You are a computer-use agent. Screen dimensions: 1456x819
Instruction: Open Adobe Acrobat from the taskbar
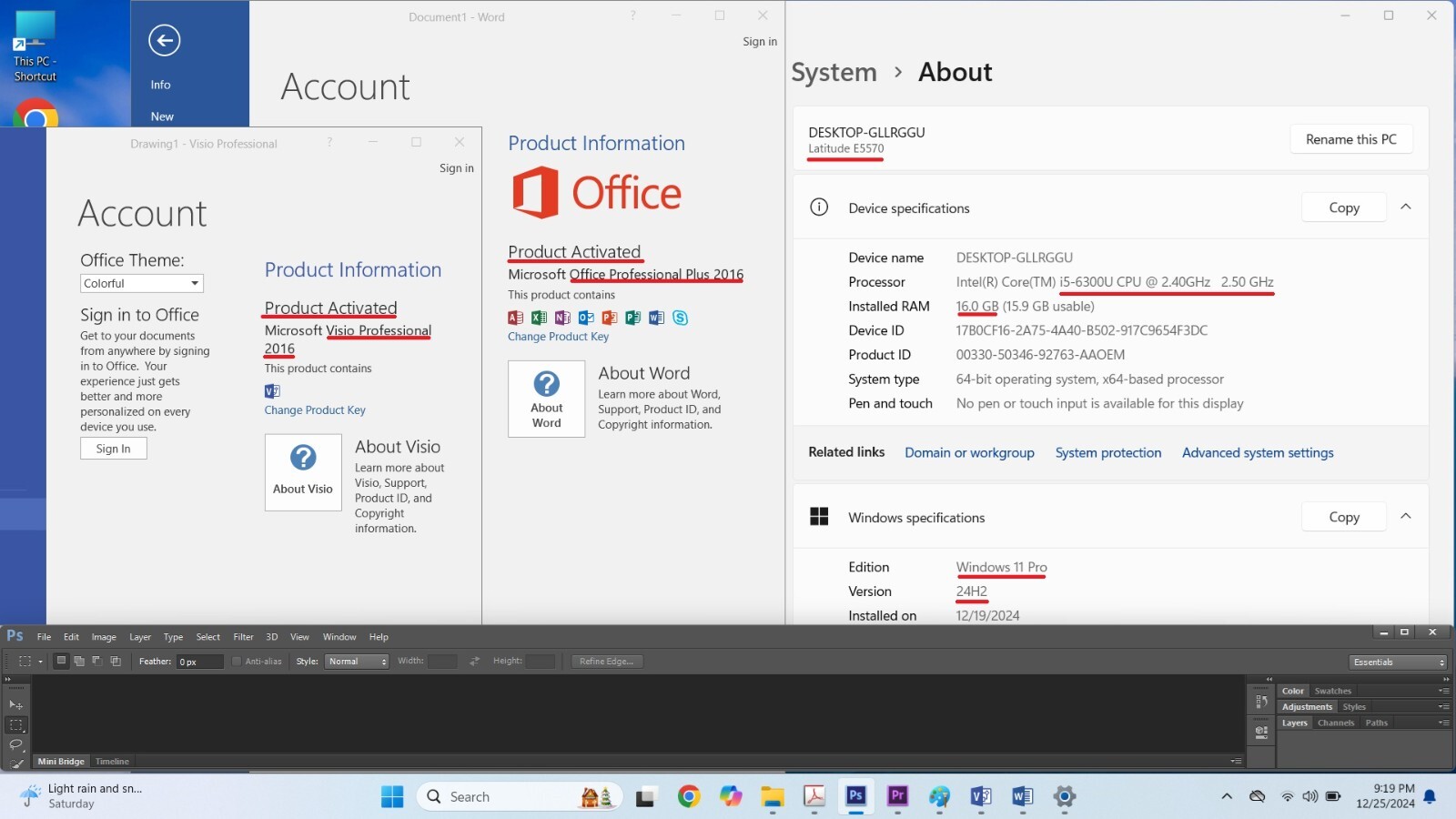pyautogui.click(x=814, y=797)
